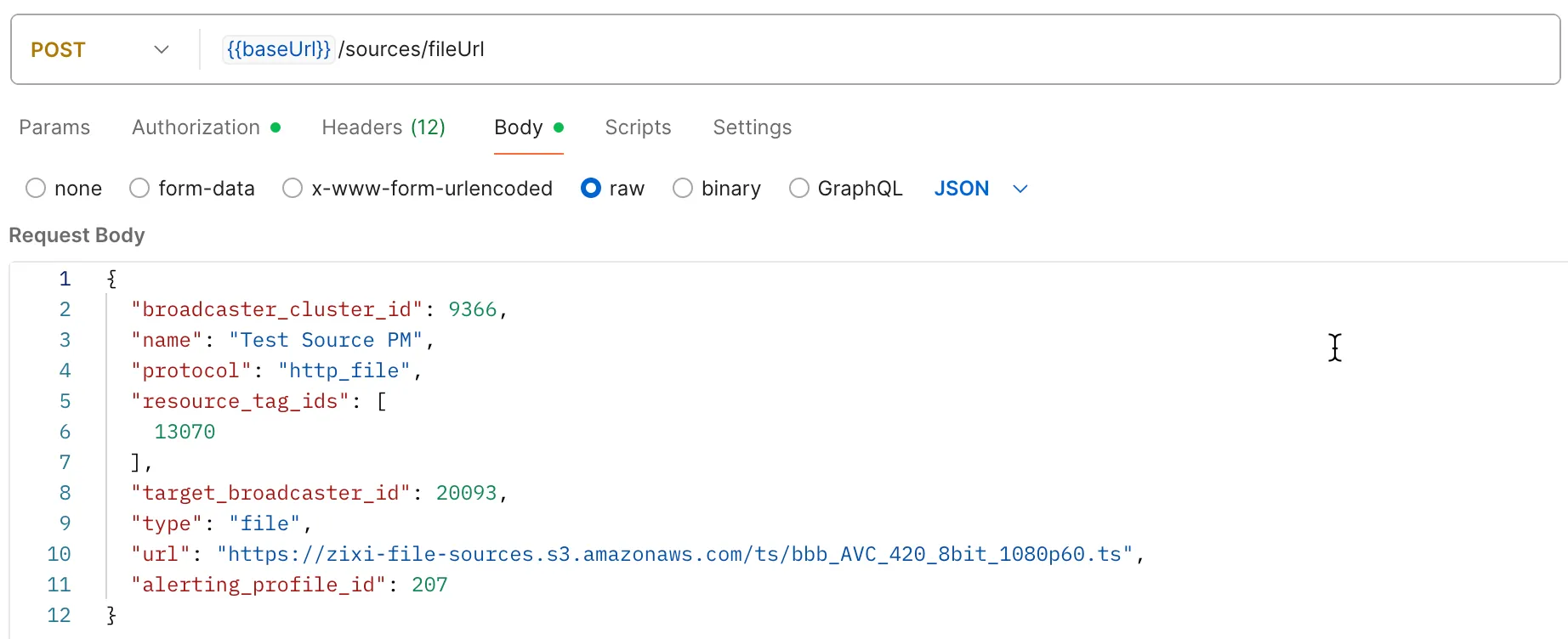Screen dimensions: 1568x639
Task: Select the Body tab
Action: (529, 127)
